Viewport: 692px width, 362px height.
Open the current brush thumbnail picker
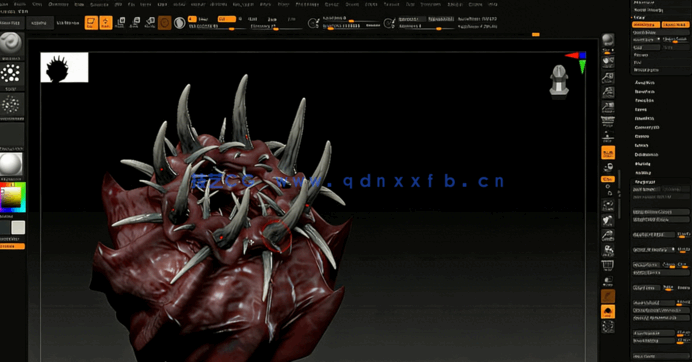12,44
